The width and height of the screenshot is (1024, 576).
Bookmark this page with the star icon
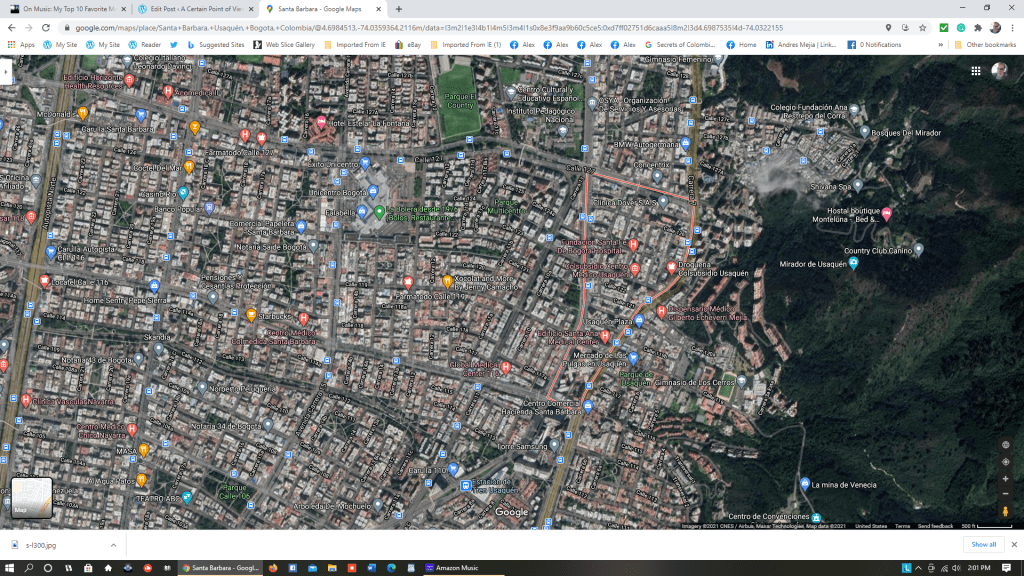coord(907,28)
